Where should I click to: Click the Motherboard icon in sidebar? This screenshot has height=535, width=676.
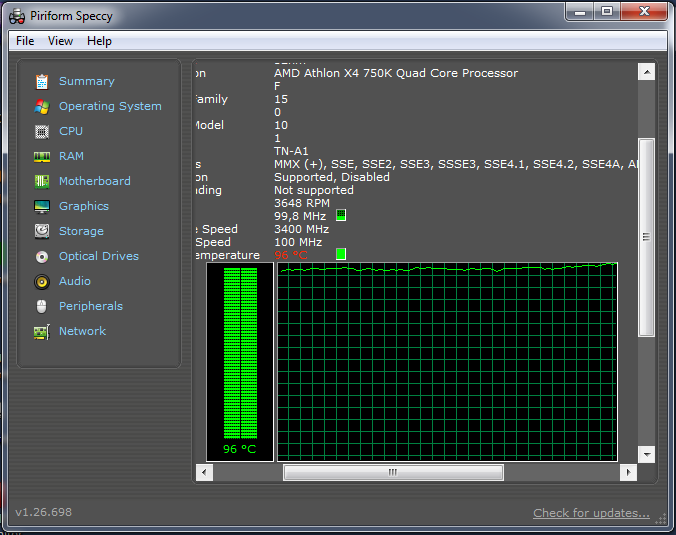click(x=41, y=181)
